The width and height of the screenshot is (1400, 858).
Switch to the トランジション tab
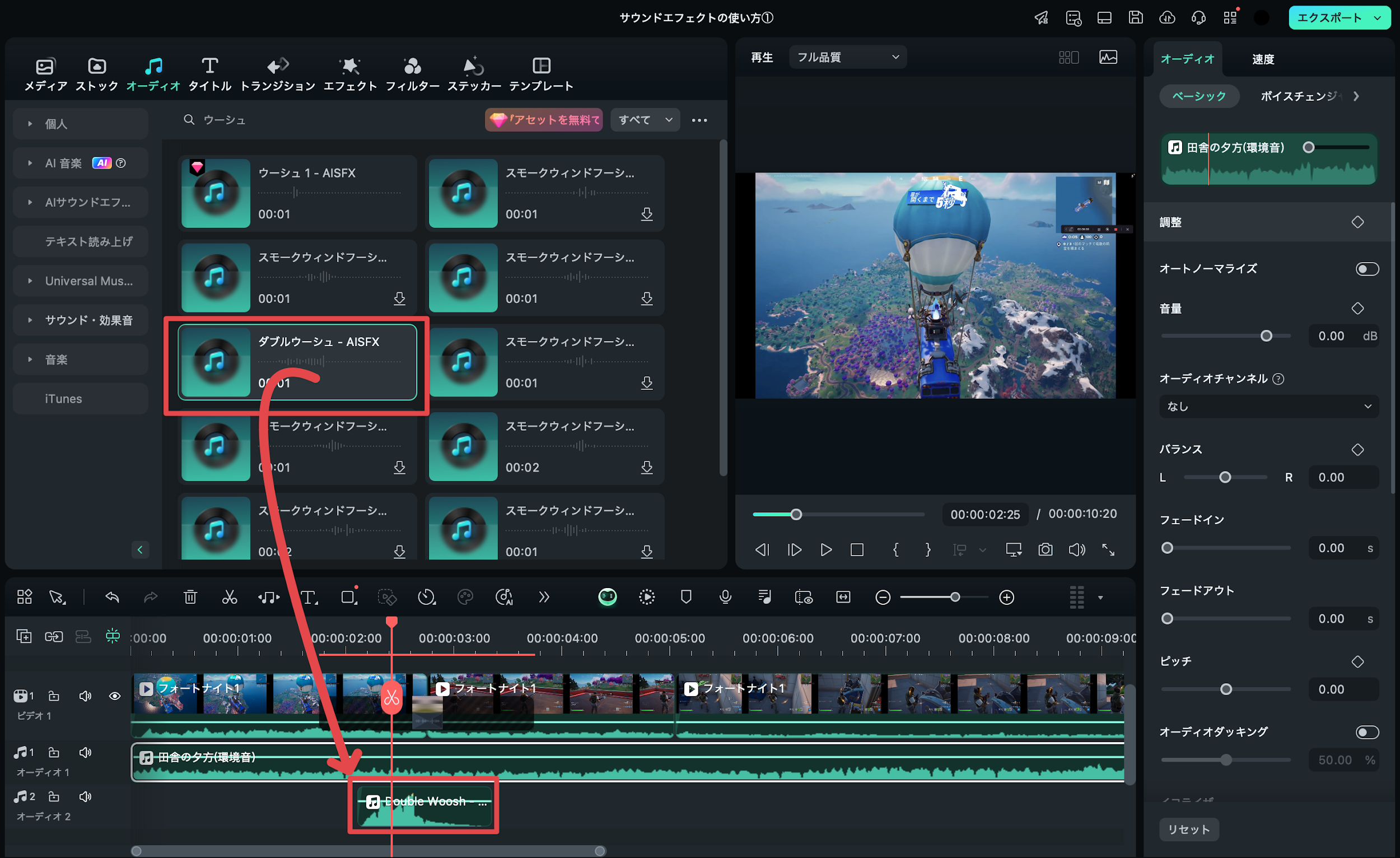coord(277,74)
